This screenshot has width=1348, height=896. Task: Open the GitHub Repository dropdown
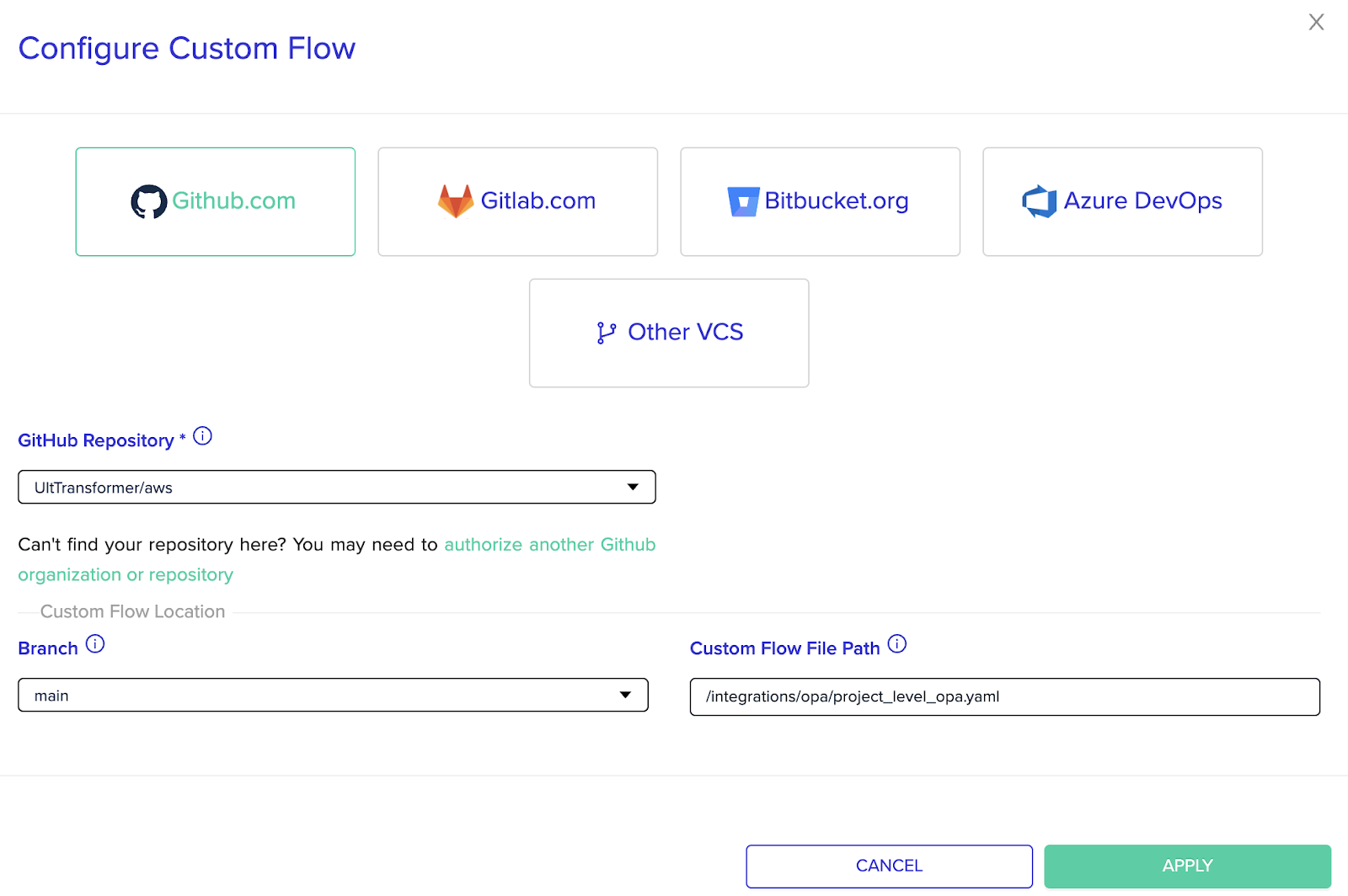click(x=336, y=487)
